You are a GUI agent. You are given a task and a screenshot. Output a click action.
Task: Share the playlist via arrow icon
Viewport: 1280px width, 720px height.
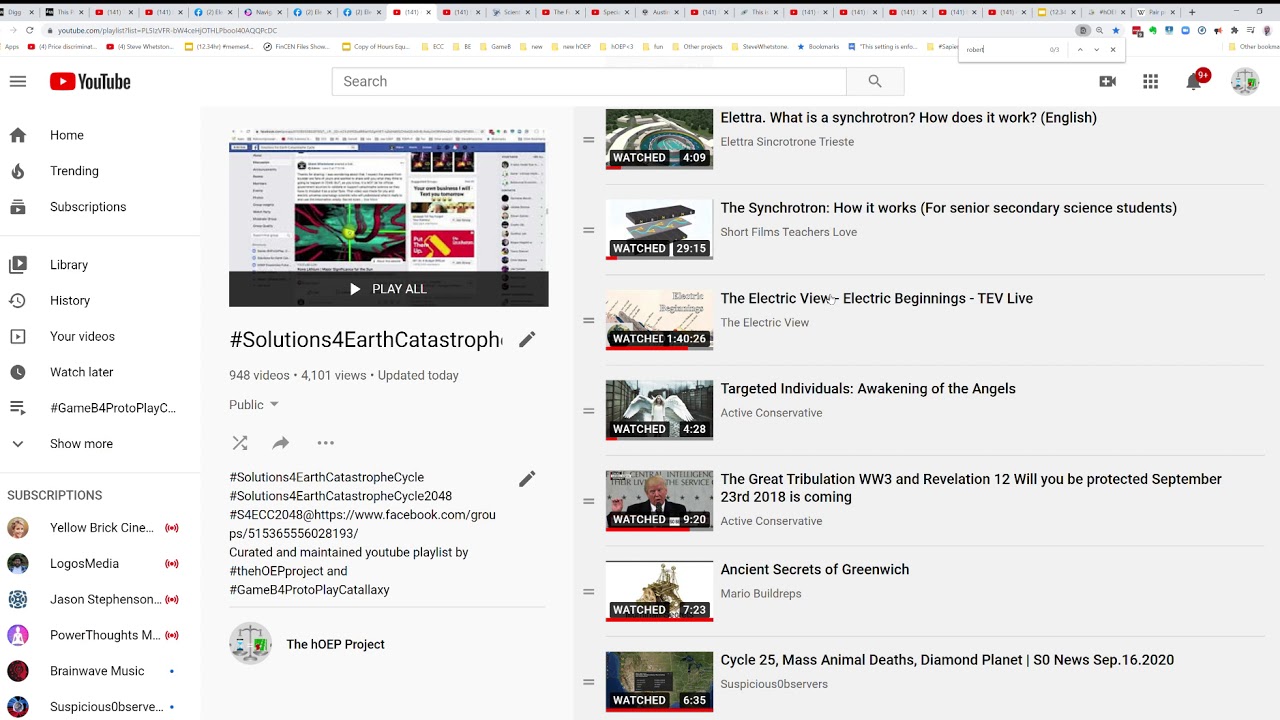[x=281, y=443]
